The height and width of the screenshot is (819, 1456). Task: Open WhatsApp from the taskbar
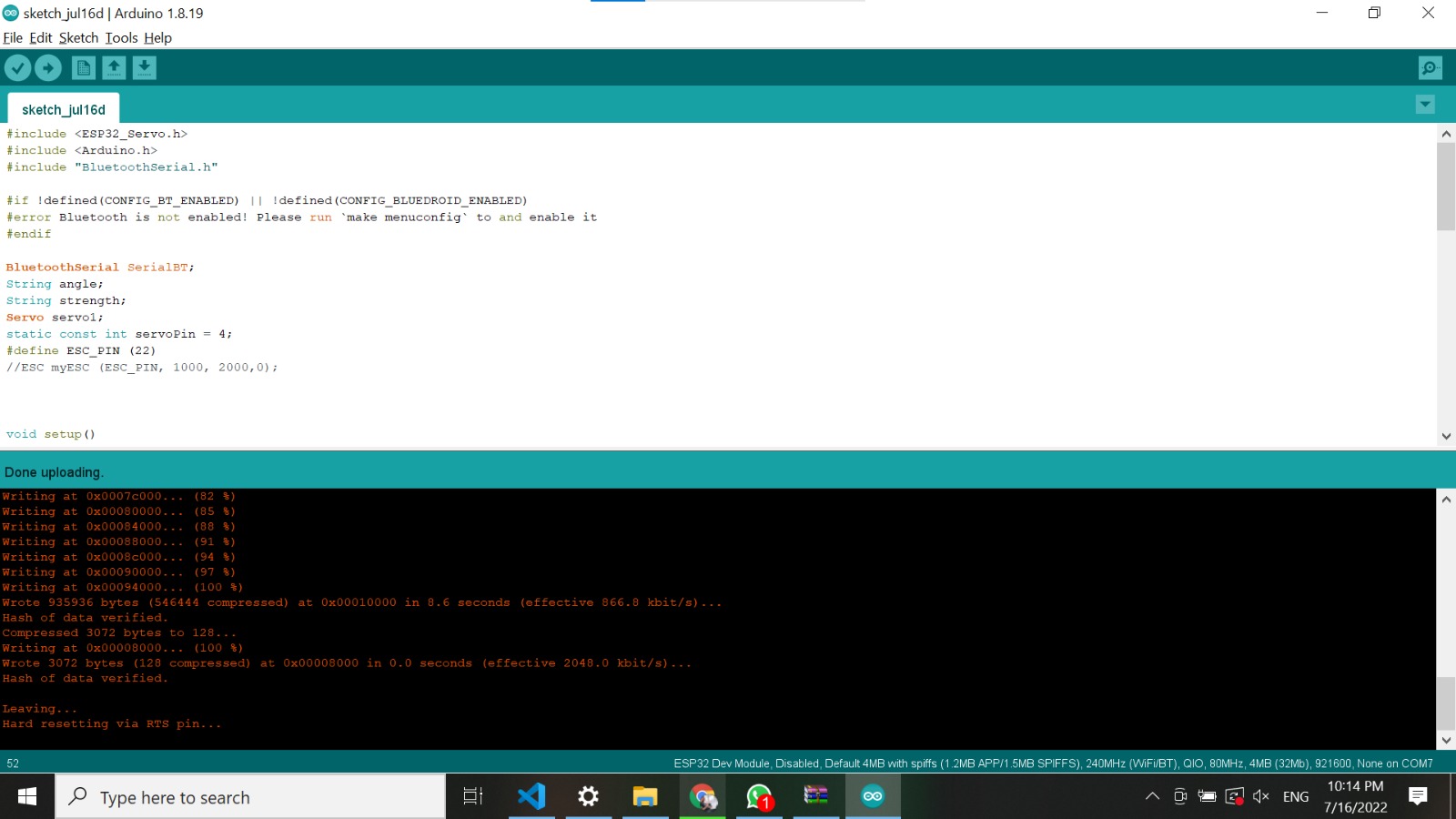[x=759, y=797]
